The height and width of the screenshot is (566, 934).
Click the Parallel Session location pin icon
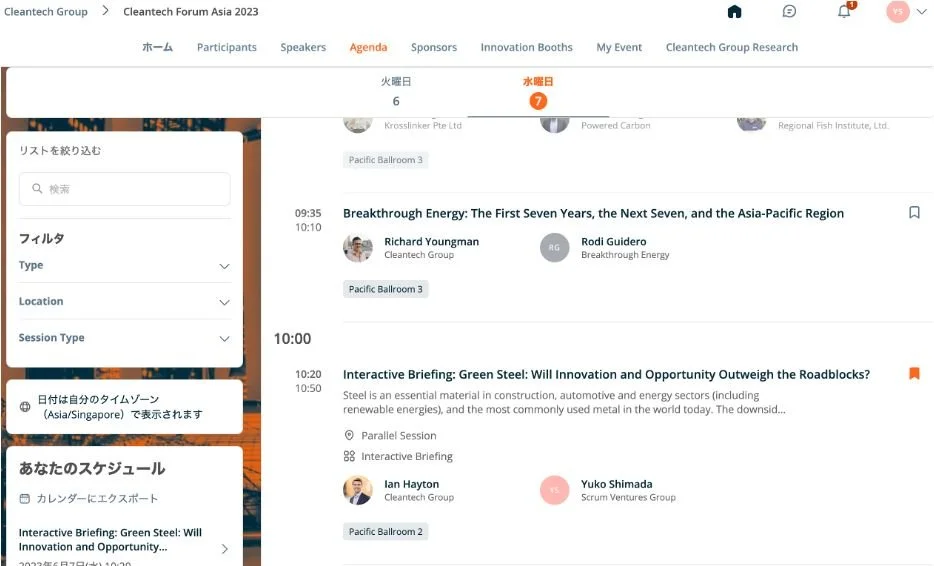[x=349, y=436]
